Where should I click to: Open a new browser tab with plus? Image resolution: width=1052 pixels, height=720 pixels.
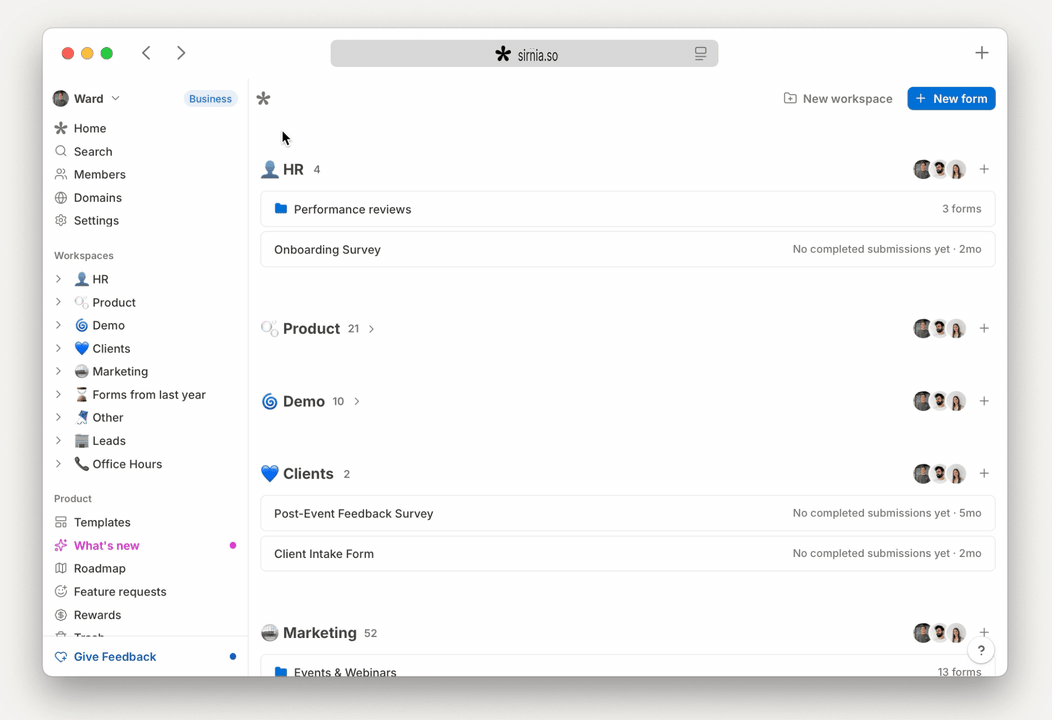tap(982, 53)
